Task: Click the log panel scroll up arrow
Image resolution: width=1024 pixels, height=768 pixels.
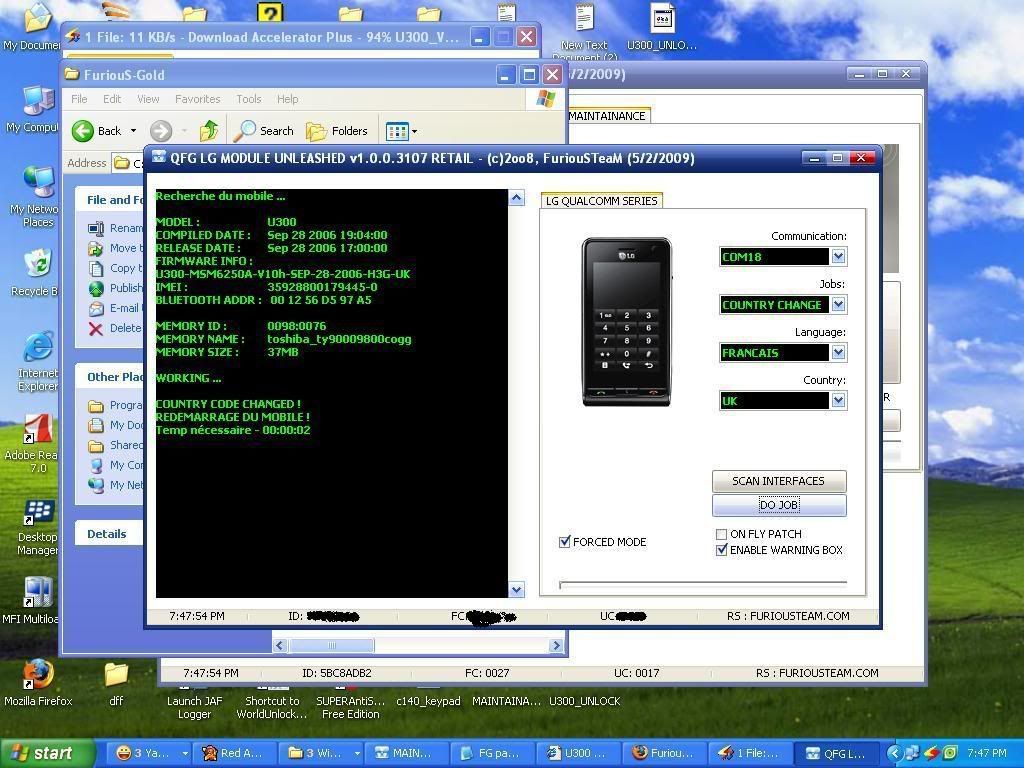Action: [517, 197]
